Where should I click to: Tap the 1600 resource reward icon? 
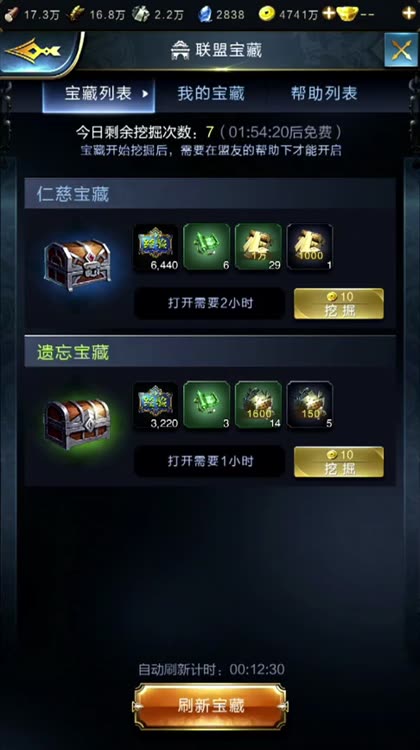click(258, 405)
